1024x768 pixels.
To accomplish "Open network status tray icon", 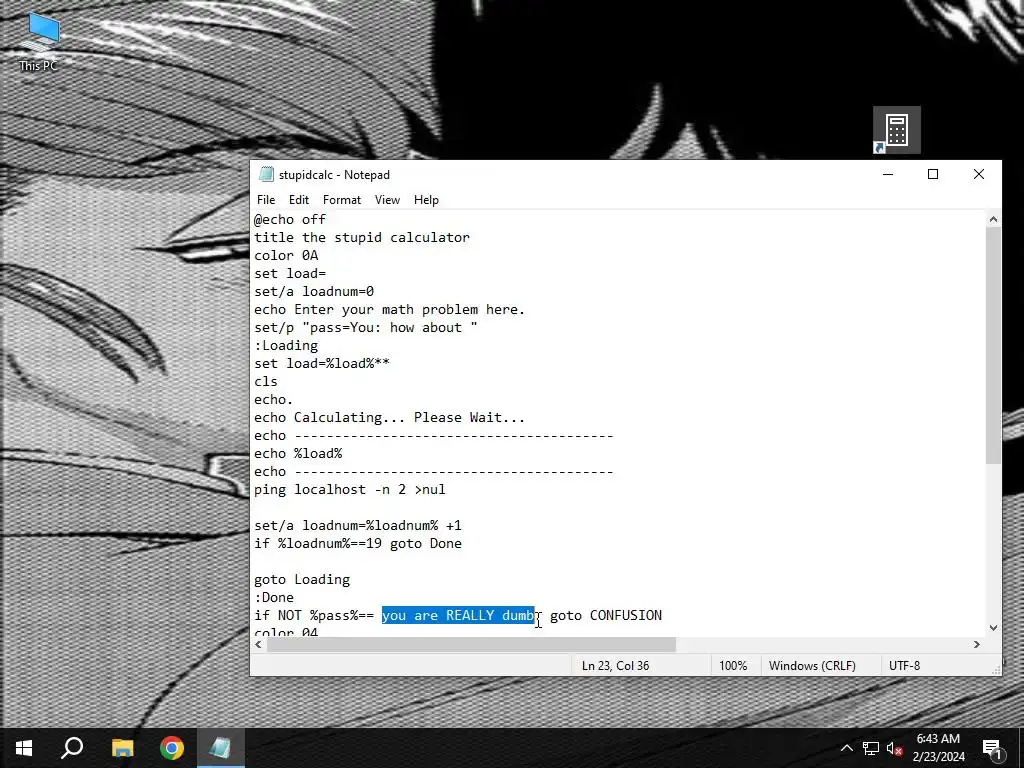I will pyautogui.click(x=871, y=748).
